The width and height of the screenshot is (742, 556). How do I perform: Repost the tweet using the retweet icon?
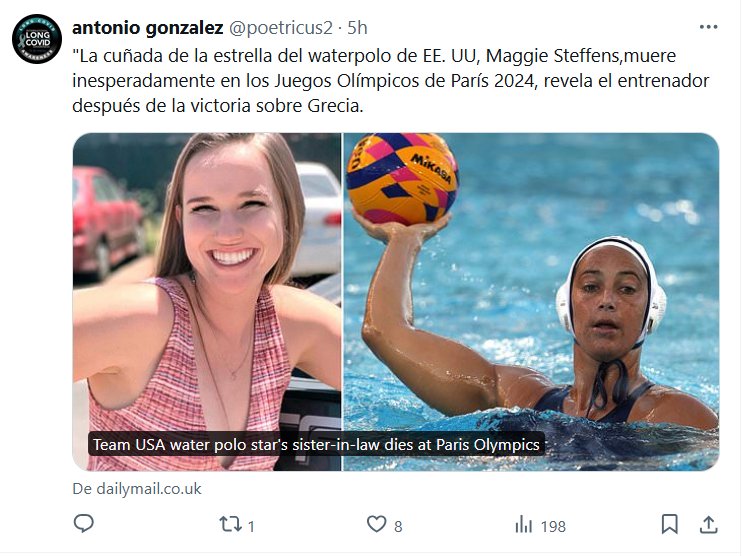(x=228, y=524)
